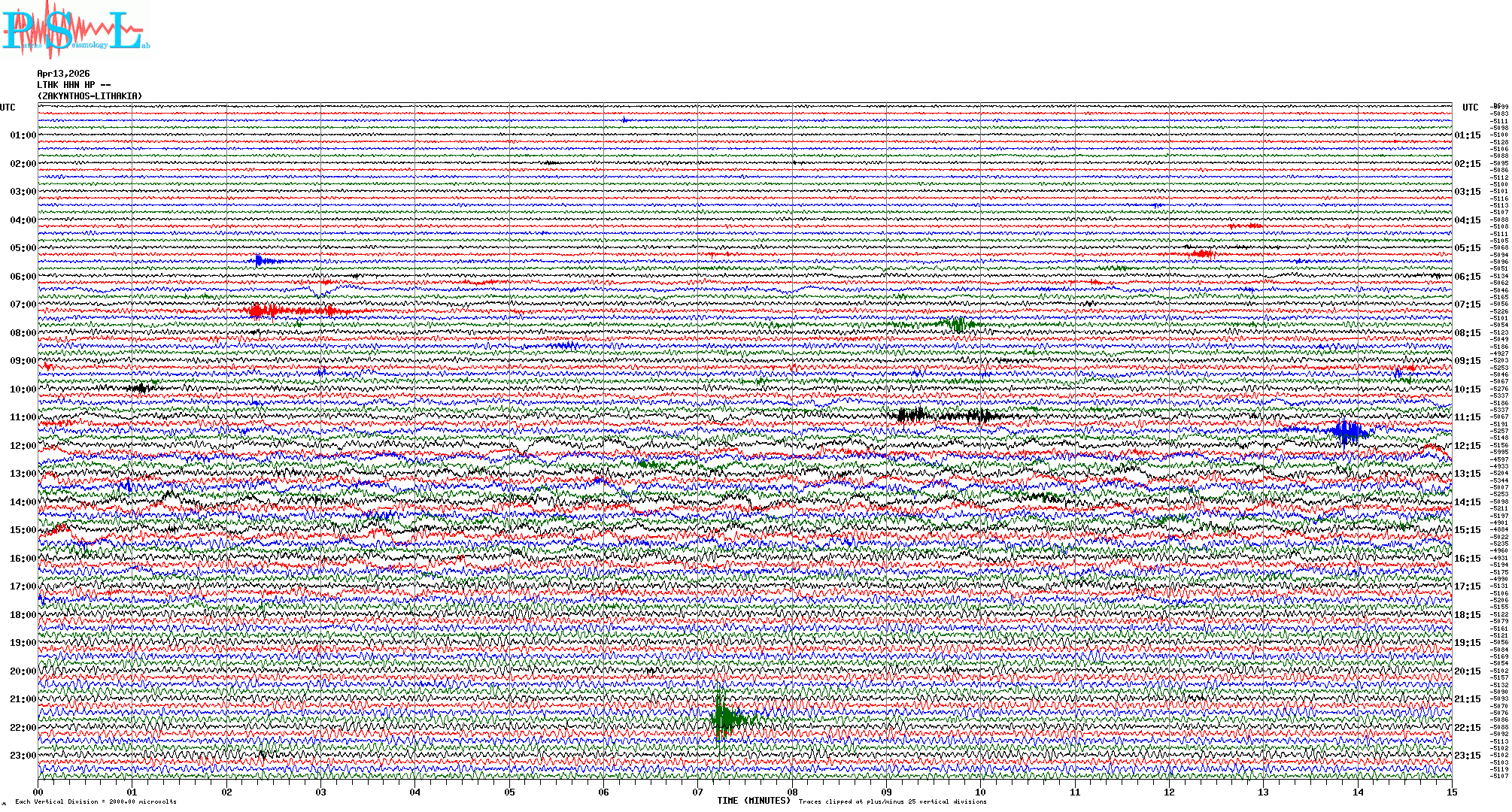1512x812 pixels.
Task: Click minute 15 on bottom axis
Action: click(1451, 792)
